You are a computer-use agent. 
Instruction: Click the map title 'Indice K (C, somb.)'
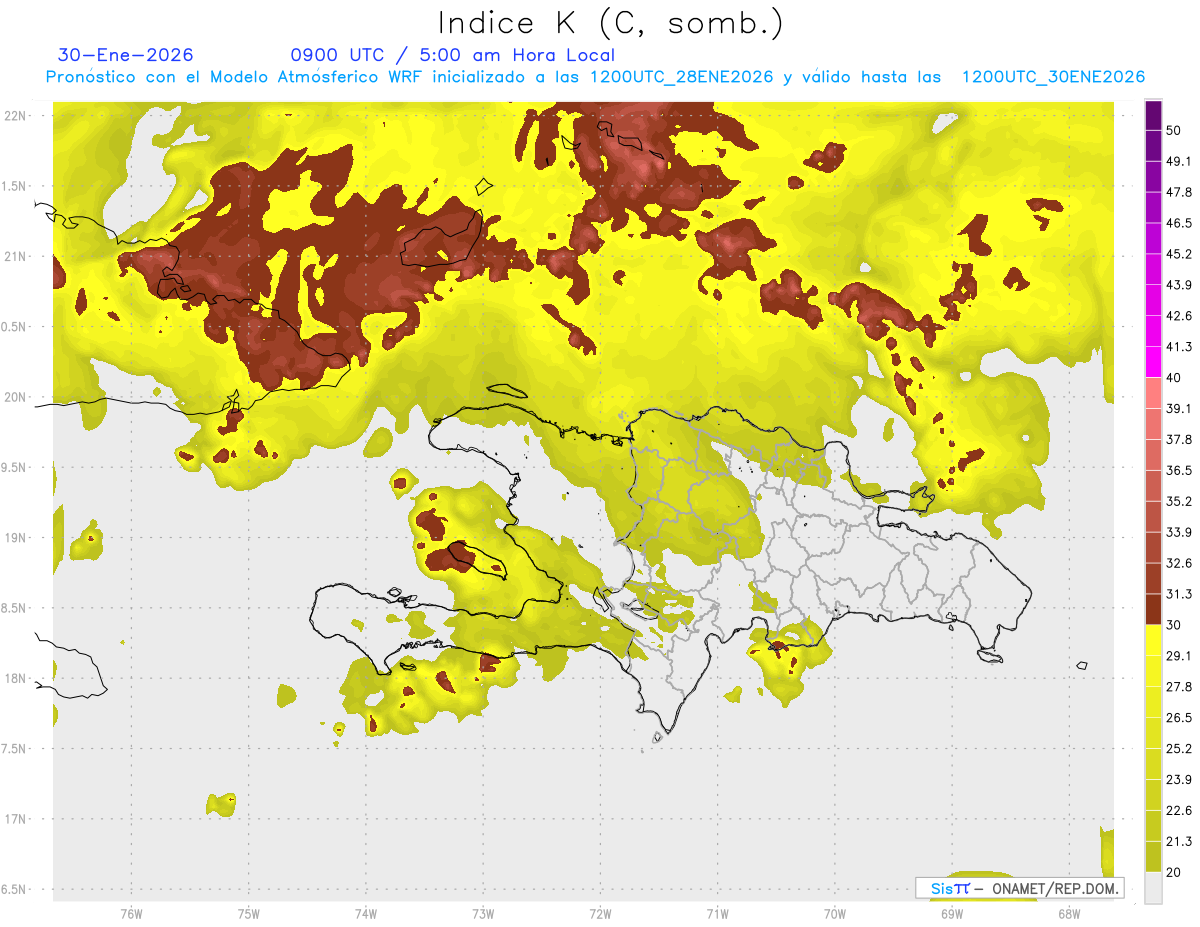click(611, 23)
